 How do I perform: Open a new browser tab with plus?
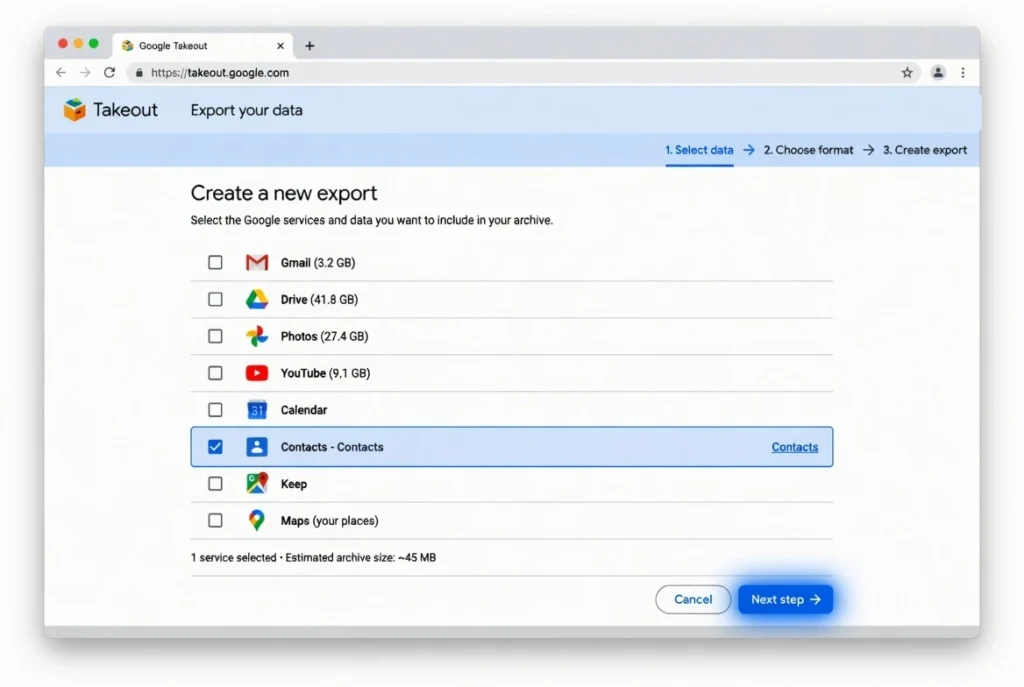click(310, 46)
